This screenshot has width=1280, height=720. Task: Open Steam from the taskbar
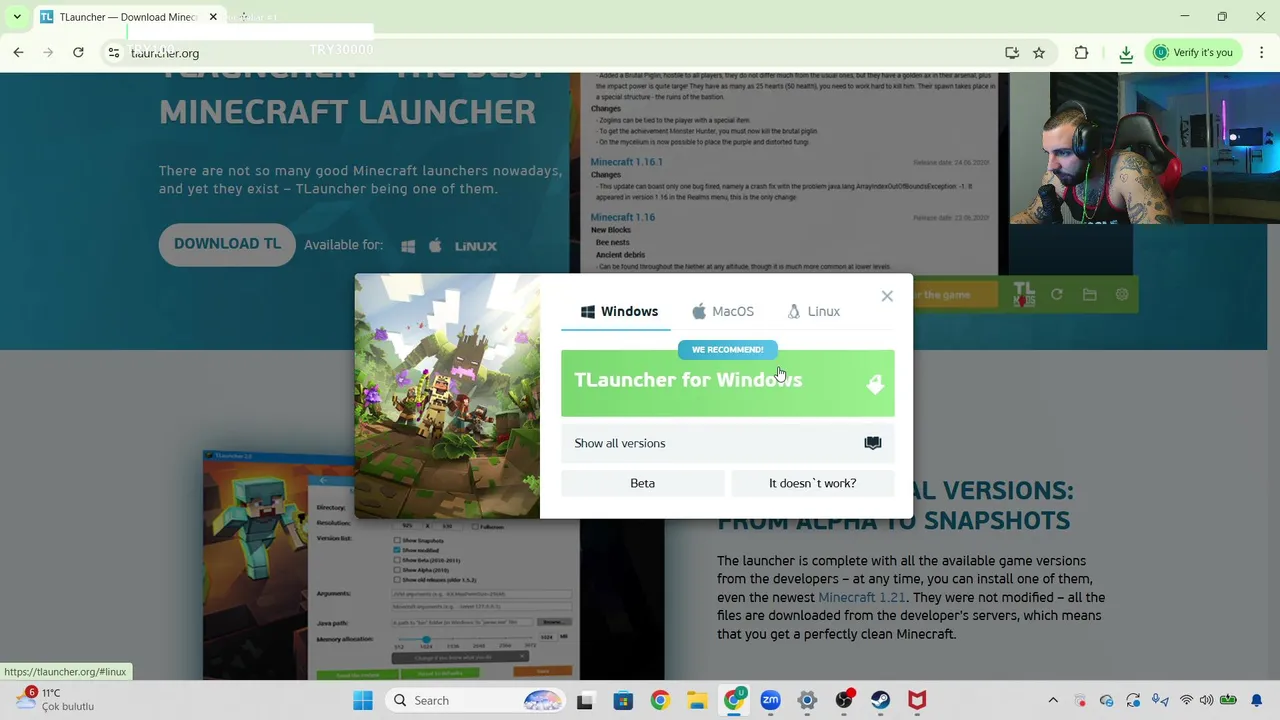(880, 700)
